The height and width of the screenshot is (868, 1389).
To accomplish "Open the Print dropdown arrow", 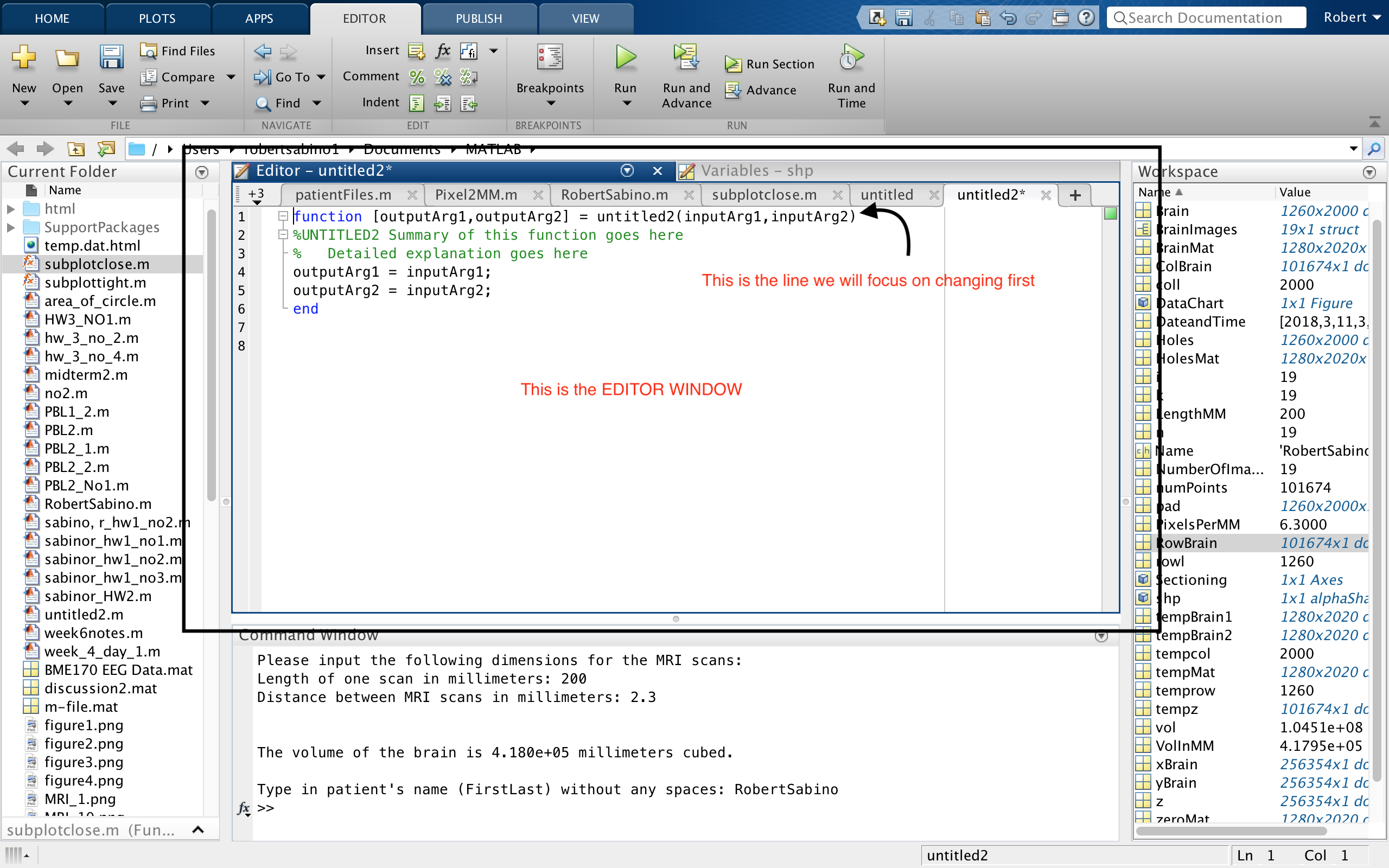I will pos(205,103).
